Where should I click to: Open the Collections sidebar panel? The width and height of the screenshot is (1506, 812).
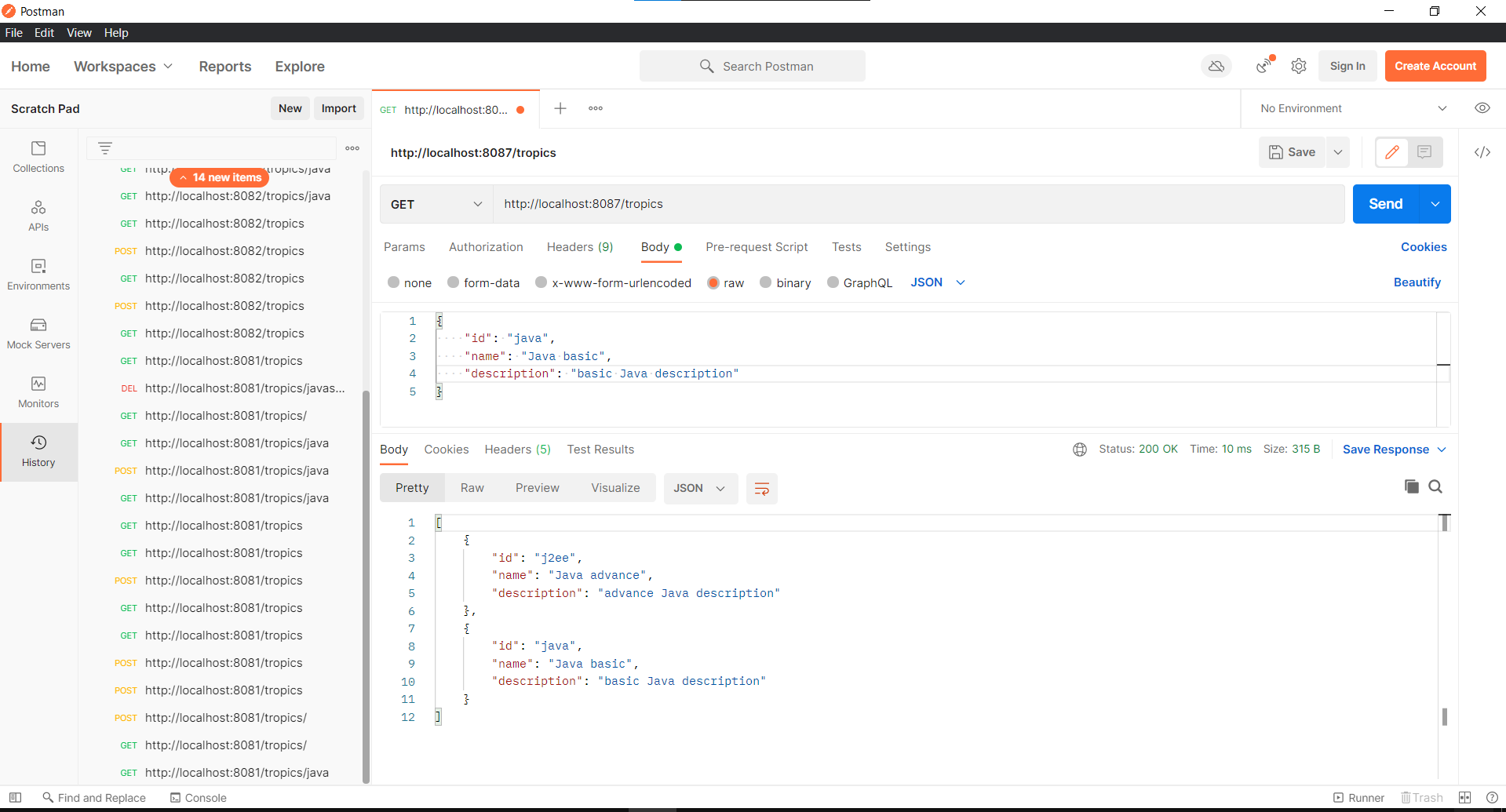38,157
